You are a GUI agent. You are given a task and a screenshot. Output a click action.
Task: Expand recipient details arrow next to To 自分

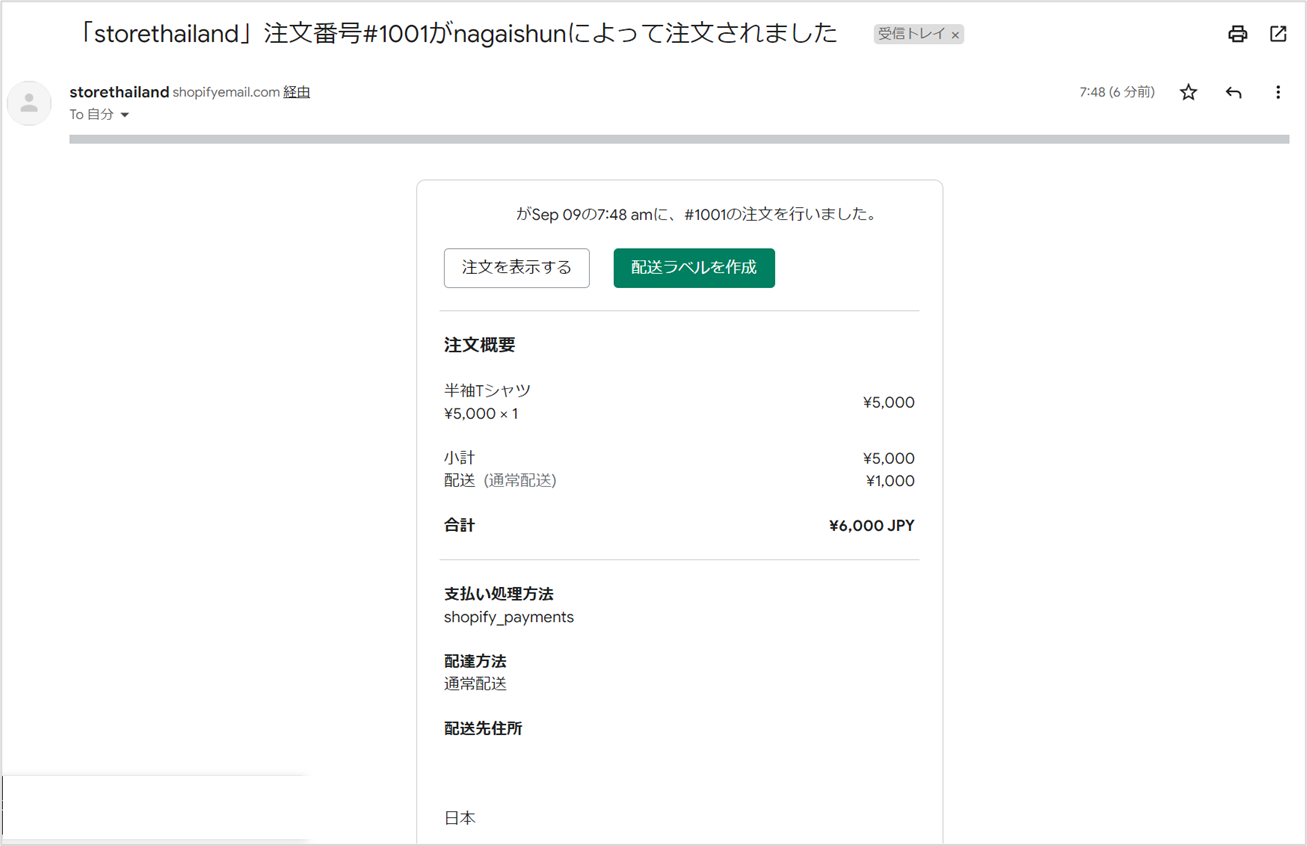click(125, 115)
